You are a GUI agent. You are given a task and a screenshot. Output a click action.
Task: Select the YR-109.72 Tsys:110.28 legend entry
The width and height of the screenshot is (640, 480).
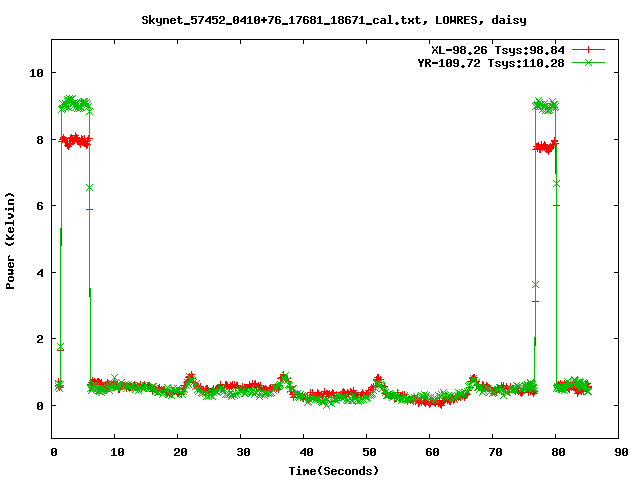(491, 63)
